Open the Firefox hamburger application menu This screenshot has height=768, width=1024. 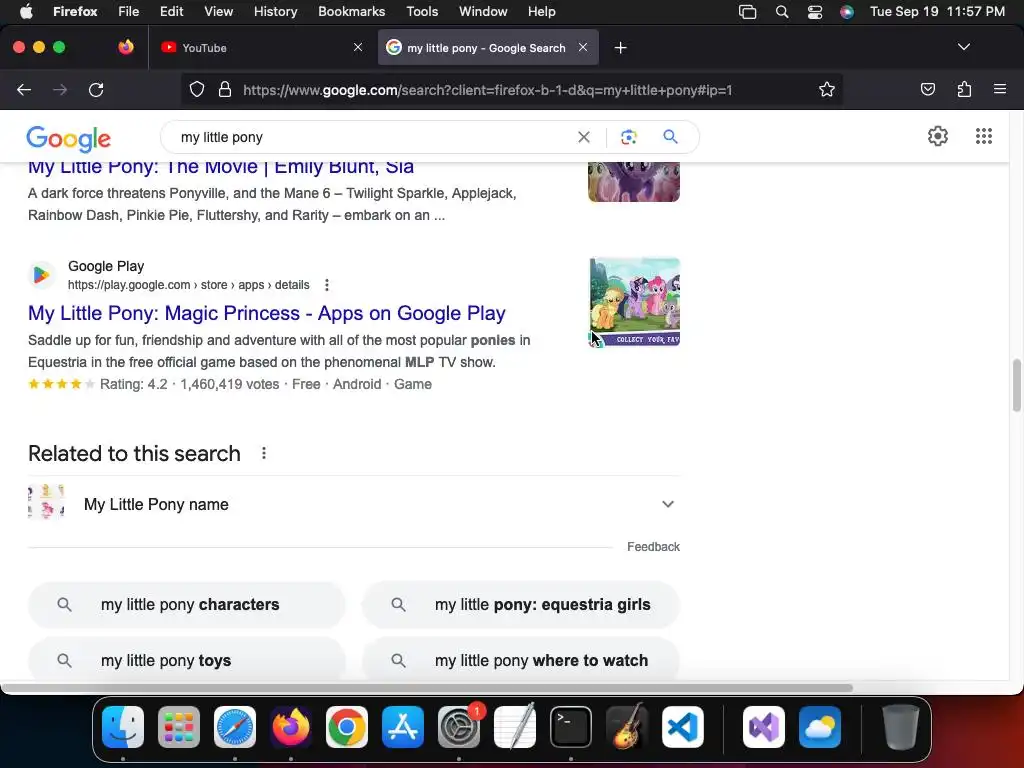tap(999, 89)
